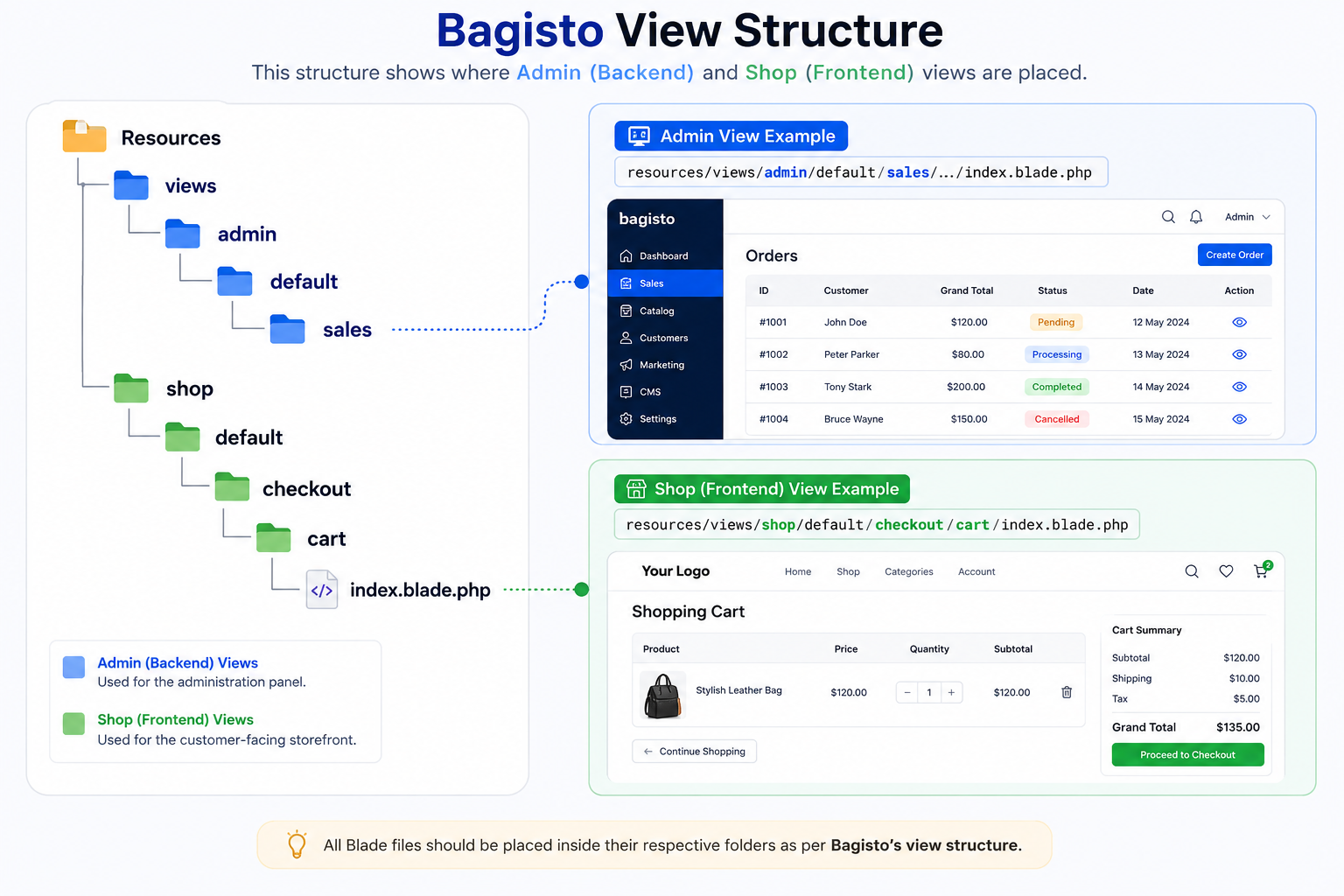Open the notifications bell in admin panel
The width and height of the screenshot is (1344, 896).
coord(1196,217)
